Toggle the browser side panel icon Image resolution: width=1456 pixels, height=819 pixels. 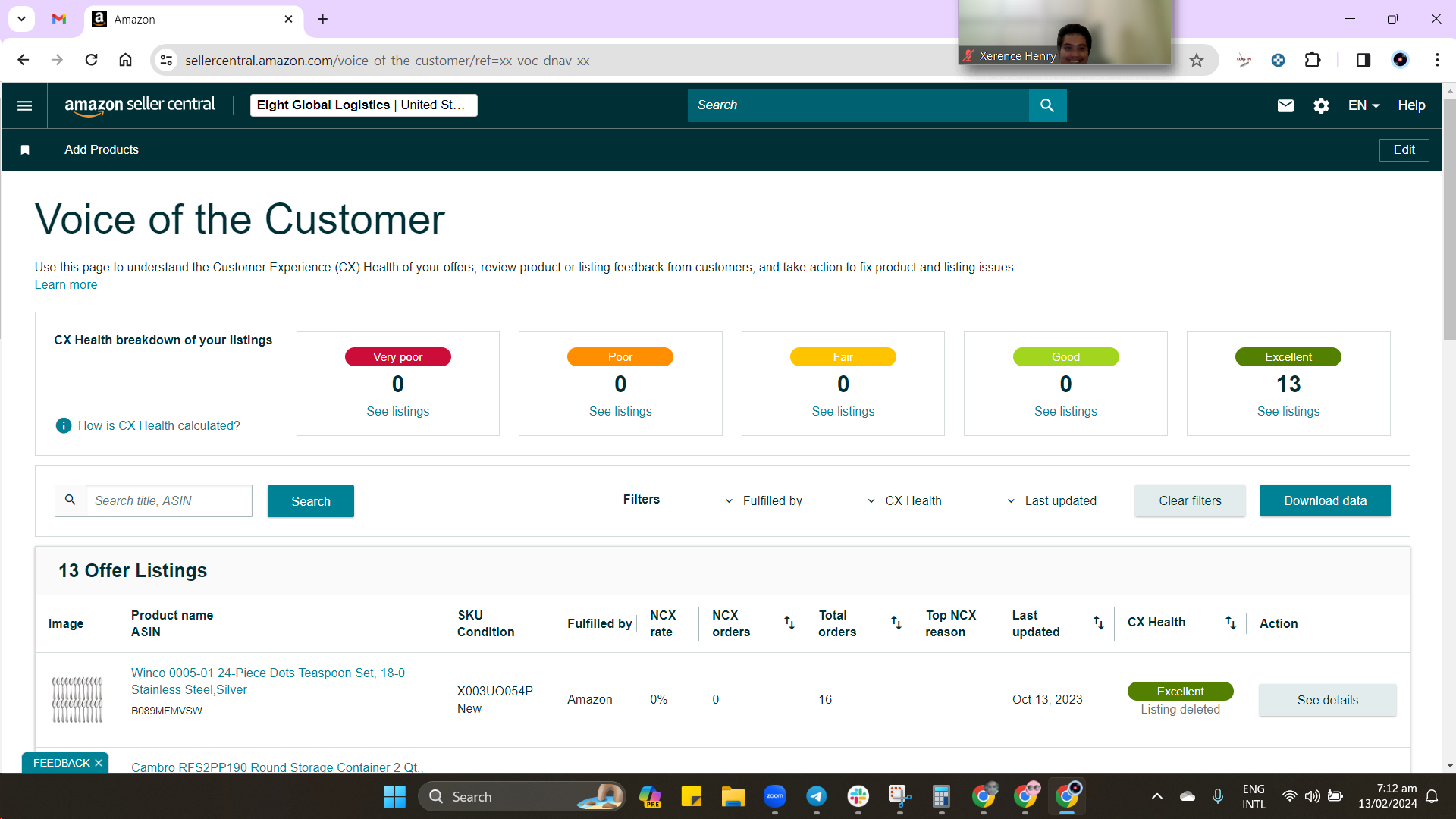(x=1363, y=60)
